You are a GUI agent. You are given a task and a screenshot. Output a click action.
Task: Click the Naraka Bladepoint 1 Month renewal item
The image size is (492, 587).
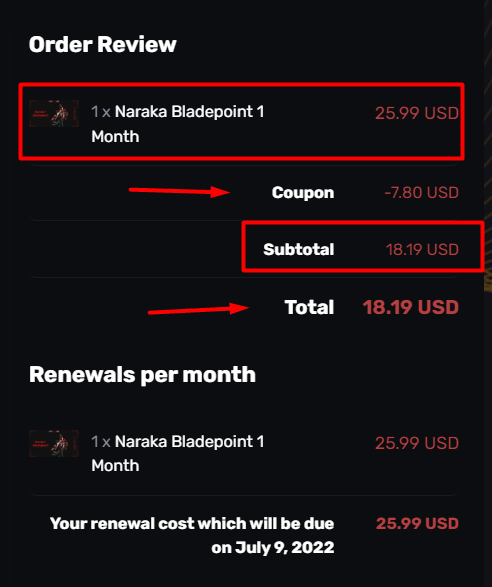point(178,453)
